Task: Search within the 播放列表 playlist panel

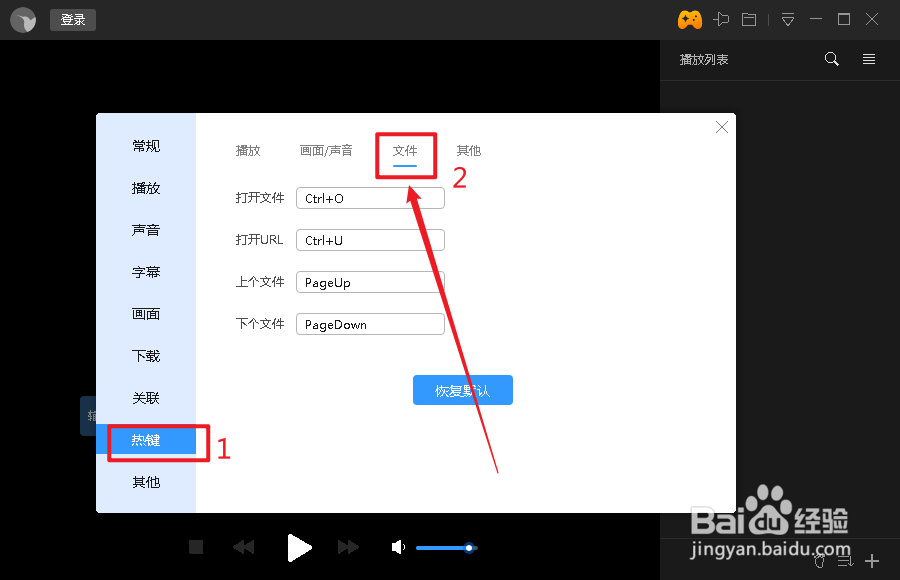Action: click(x=832, y=59)
